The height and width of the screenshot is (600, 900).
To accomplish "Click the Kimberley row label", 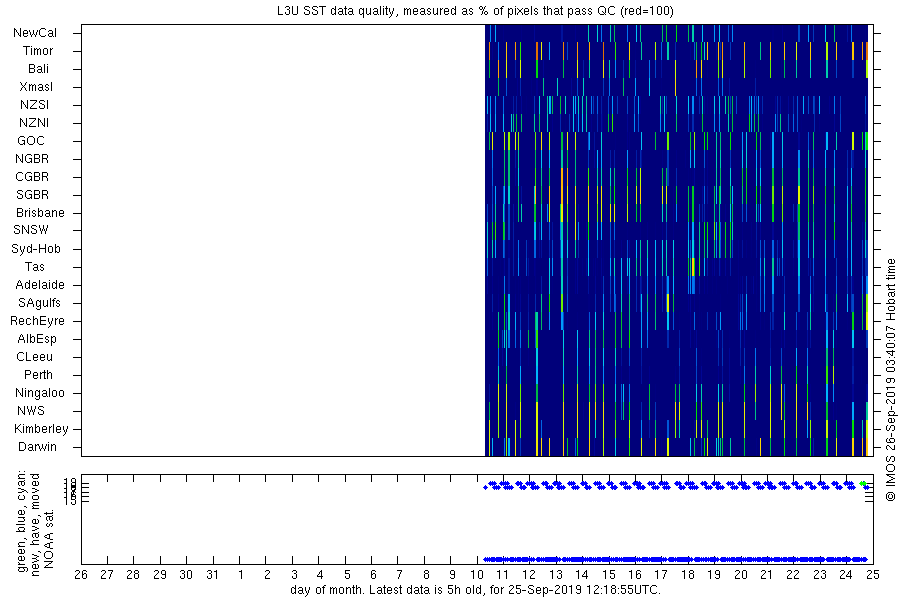I will click(41, 429).
